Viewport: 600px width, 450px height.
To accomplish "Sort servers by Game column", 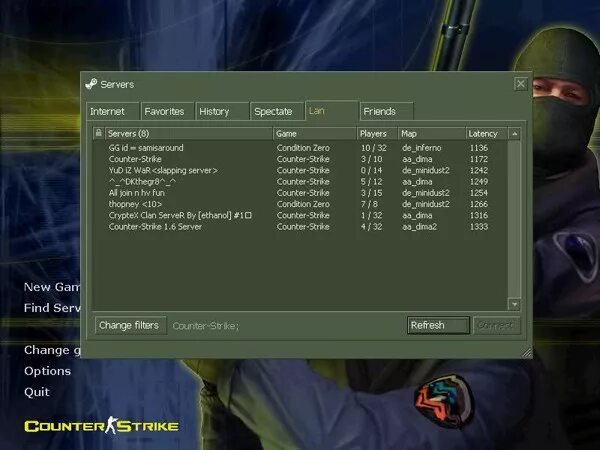I will click(315, 134).
